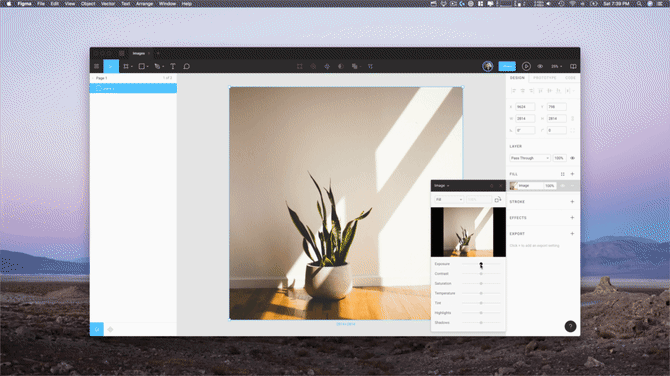Switch to the Prototype tab
The width and height of the screenshot is (670, 376).
544,78
